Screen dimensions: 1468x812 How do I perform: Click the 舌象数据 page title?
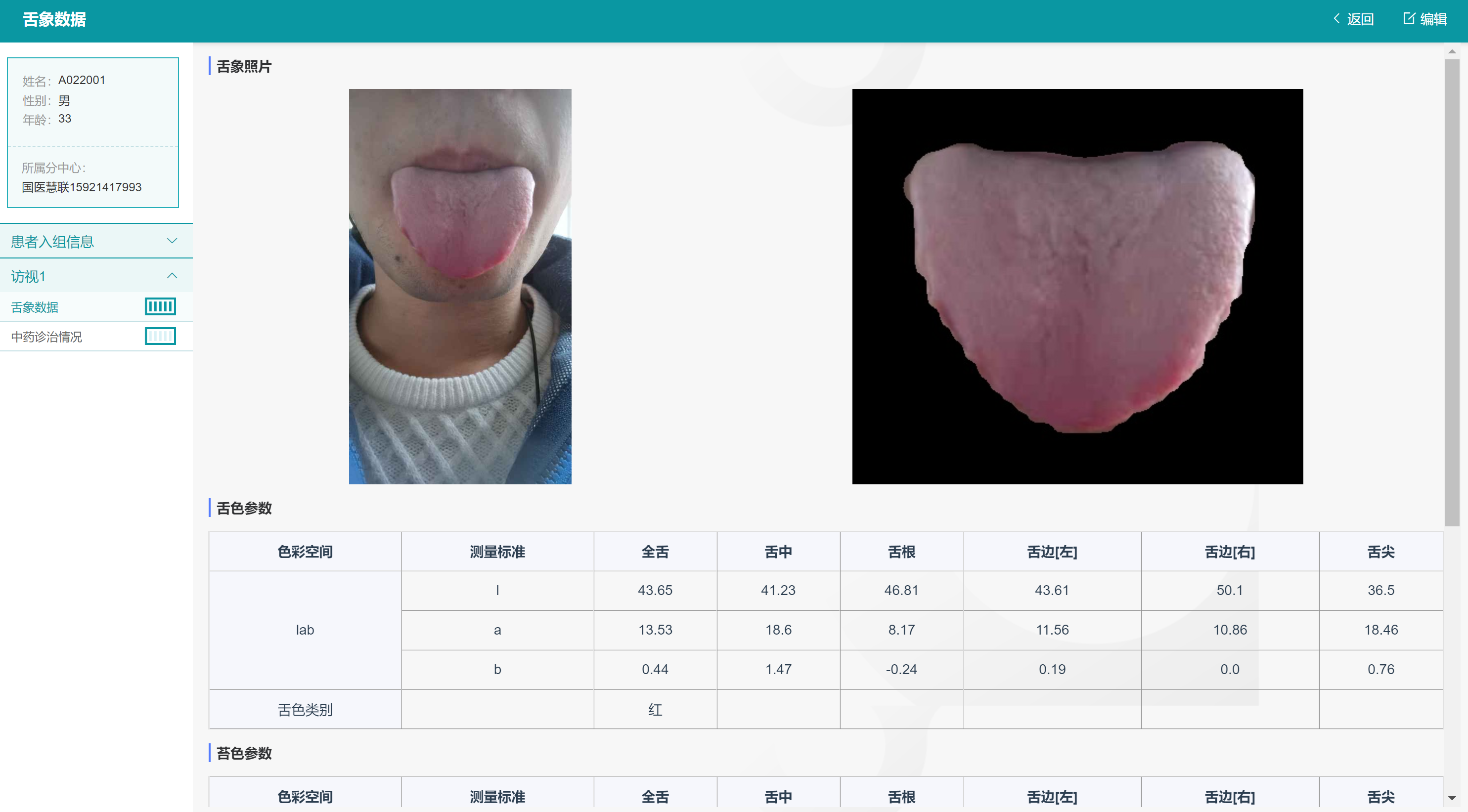point(54,20)
